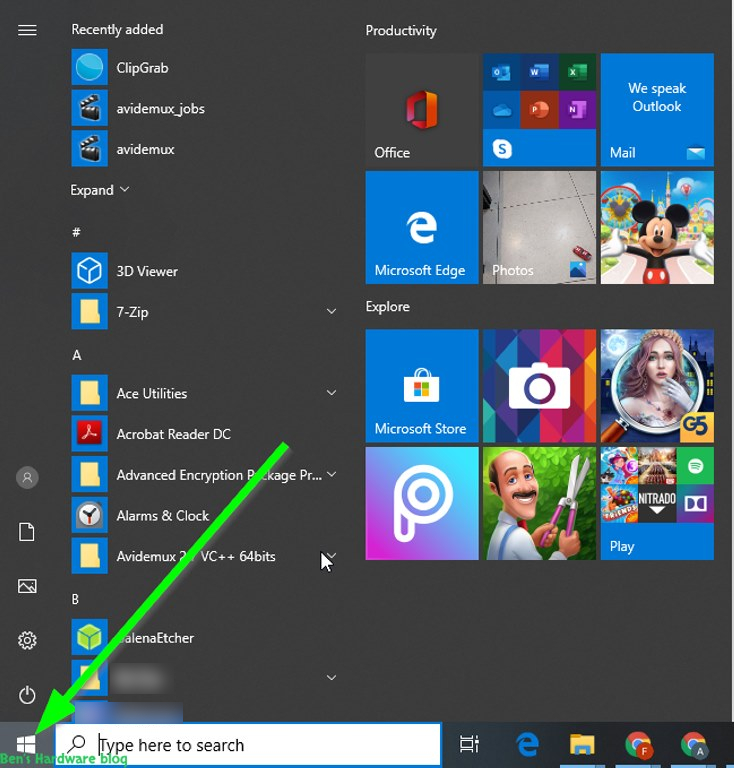Open Skype from the Office apps tile
The width and height of the screenshot is (734, 768).
coord(502,148)
